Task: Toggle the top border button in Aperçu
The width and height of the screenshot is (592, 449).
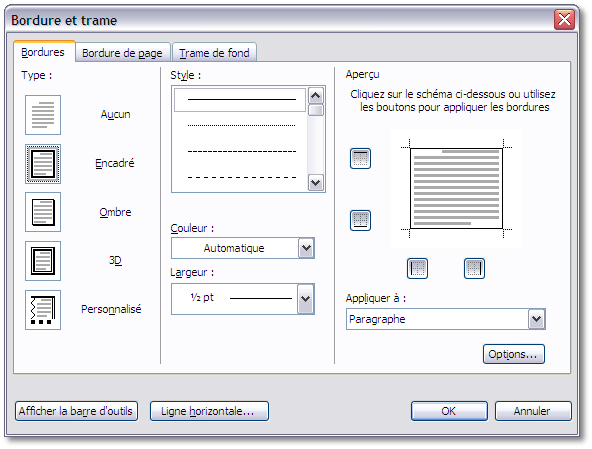Action: 360,158
